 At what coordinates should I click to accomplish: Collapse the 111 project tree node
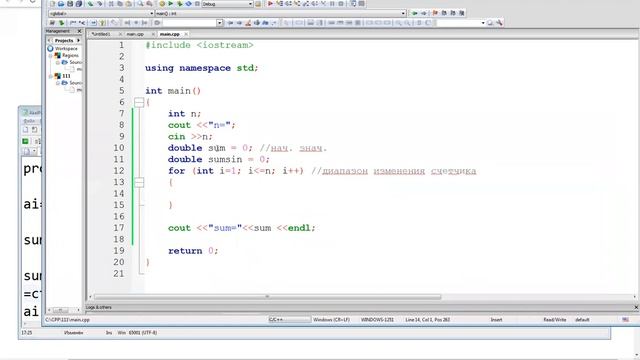51,76
